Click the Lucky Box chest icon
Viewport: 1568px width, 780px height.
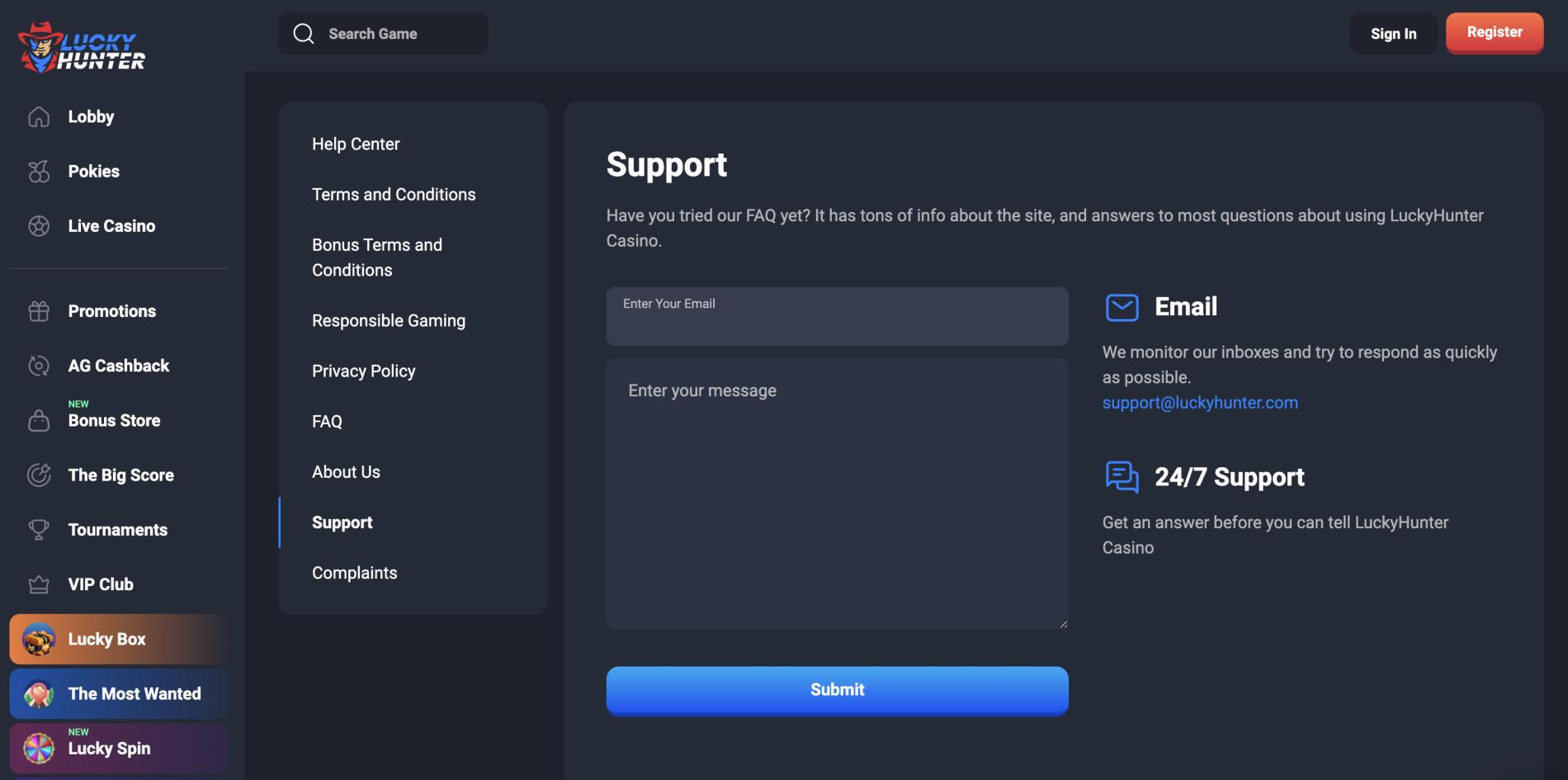point(39,640)
